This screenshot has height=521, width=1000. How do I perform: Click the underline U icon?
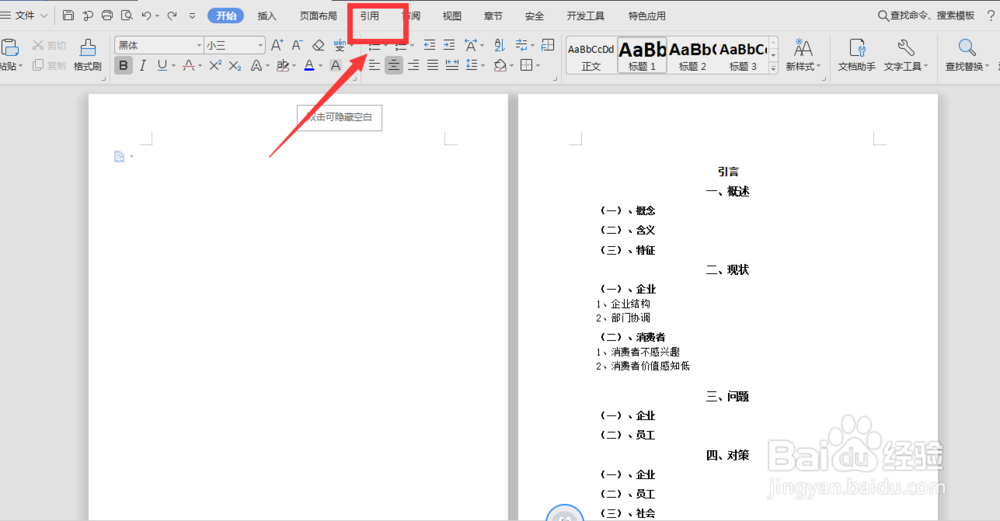pyautogui.click(x=162, y=65)
